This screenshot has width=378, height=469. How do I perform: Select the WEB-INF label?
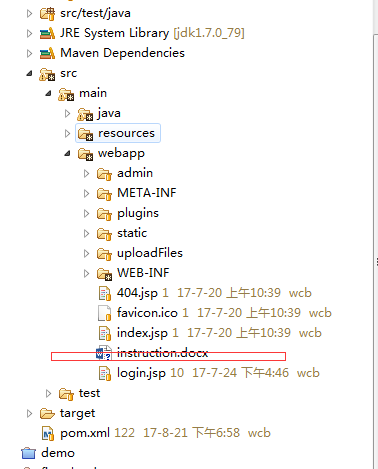(143, 273)
